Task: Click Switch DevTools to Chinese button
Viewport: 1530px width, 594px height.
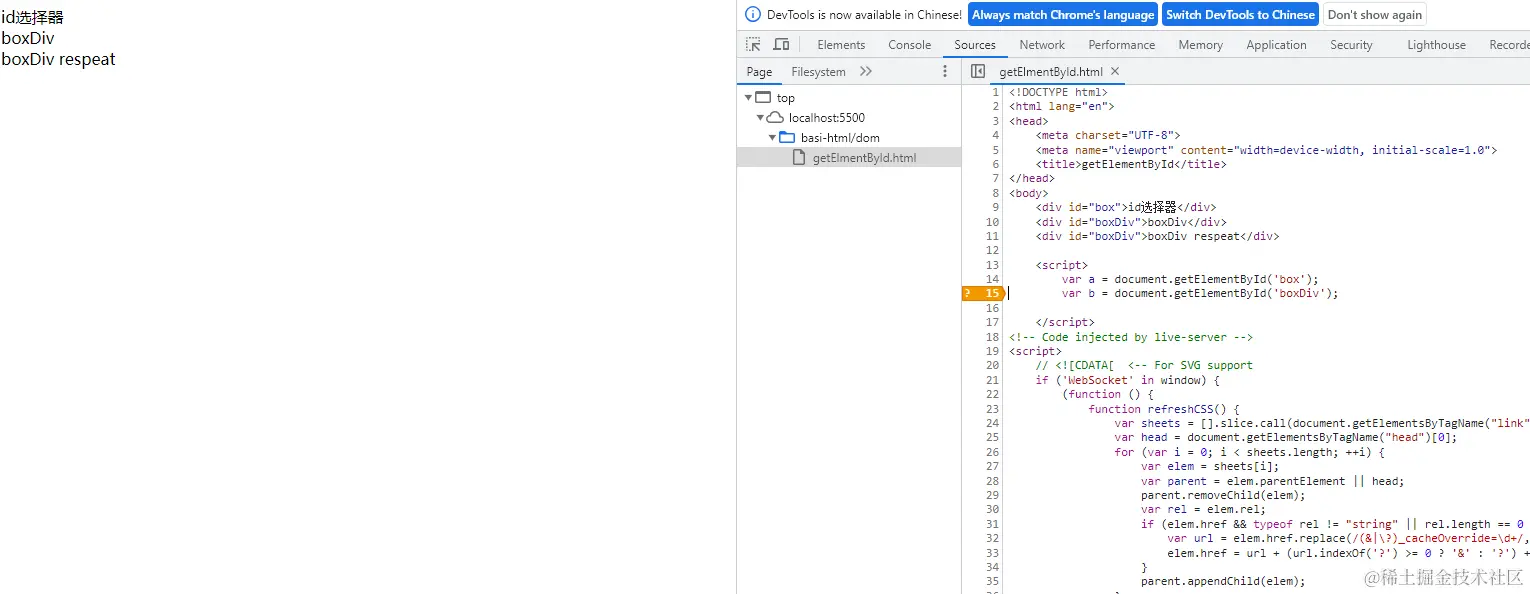Action: coord(1240,15)
